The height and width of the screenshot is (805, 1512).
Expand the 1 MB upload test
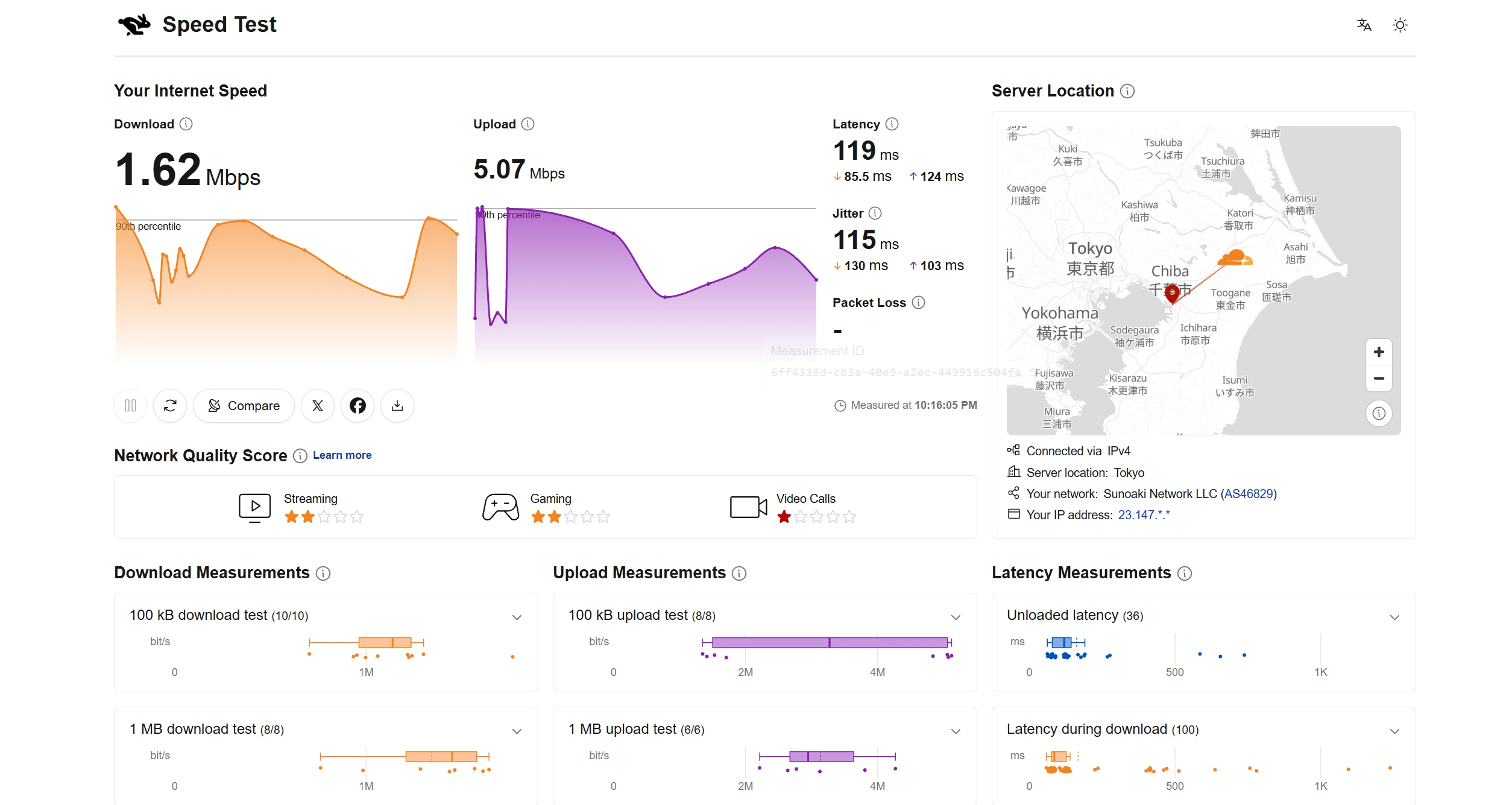(956, 731)
